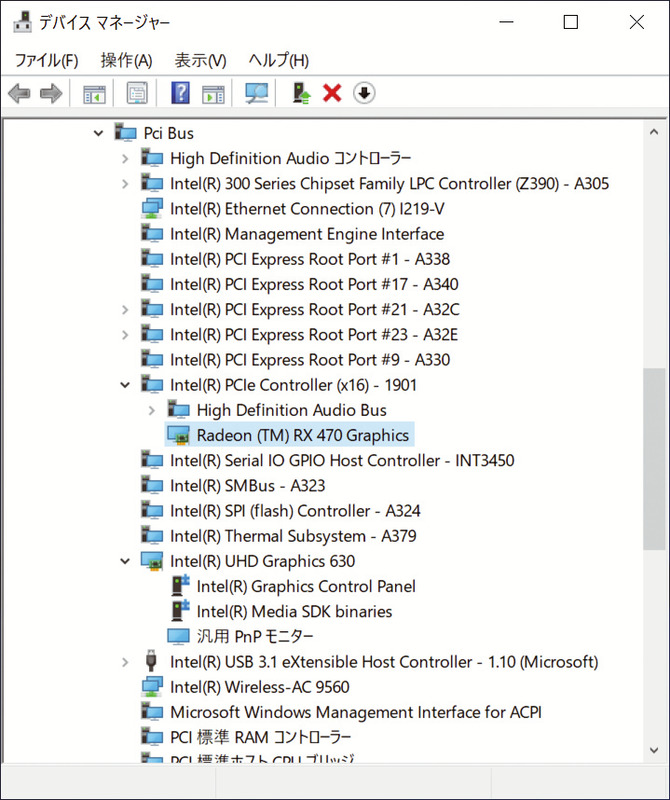Click the Device Manager title bar icon
670x800 pixels.
tap(22, 22)
